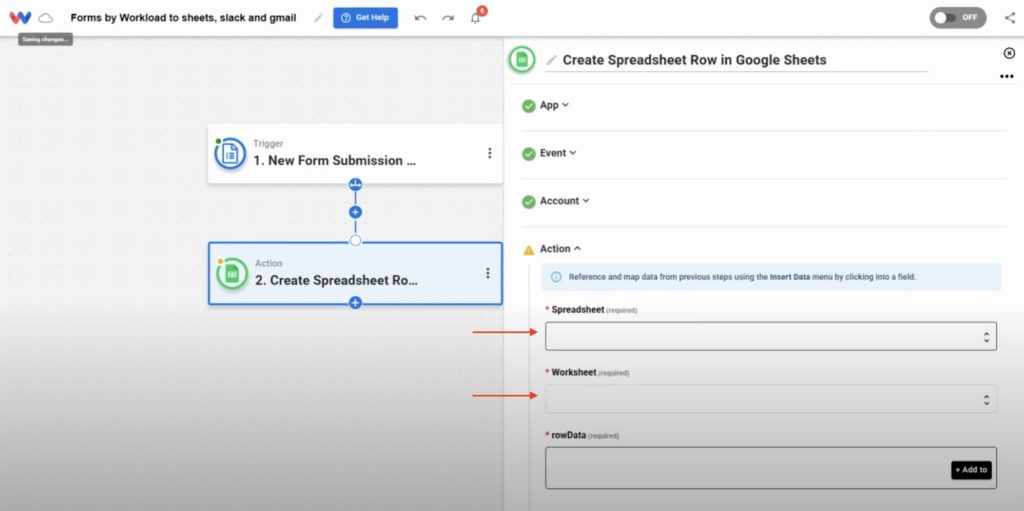Click the Get Help button
This screenshot has width=1024, height=511.
[x=365, y=18]
